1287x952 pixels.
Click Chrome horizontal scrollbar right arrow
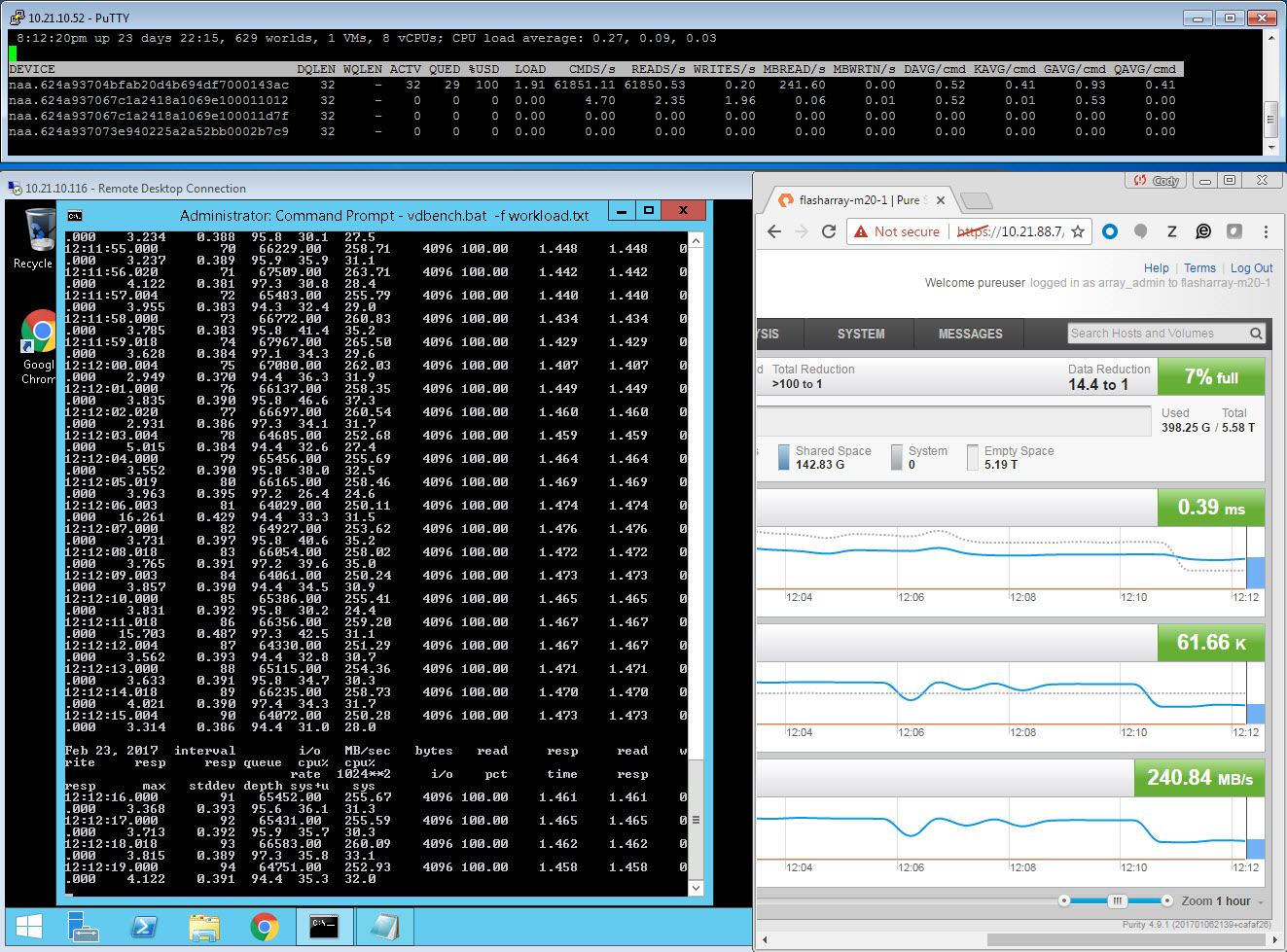(1275, 939)
